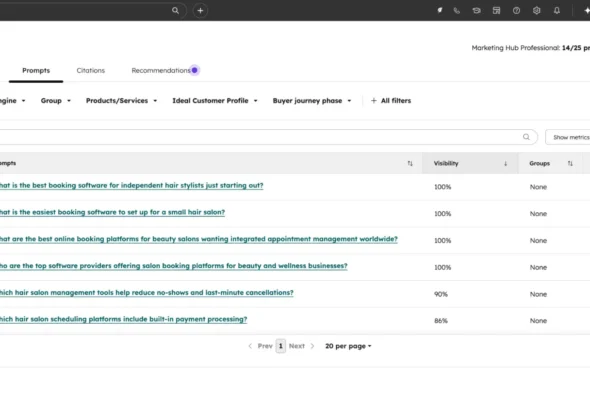Open the Products/Services filter dropdown
This screenshot has width=590, height=410.
coord(121,100)
